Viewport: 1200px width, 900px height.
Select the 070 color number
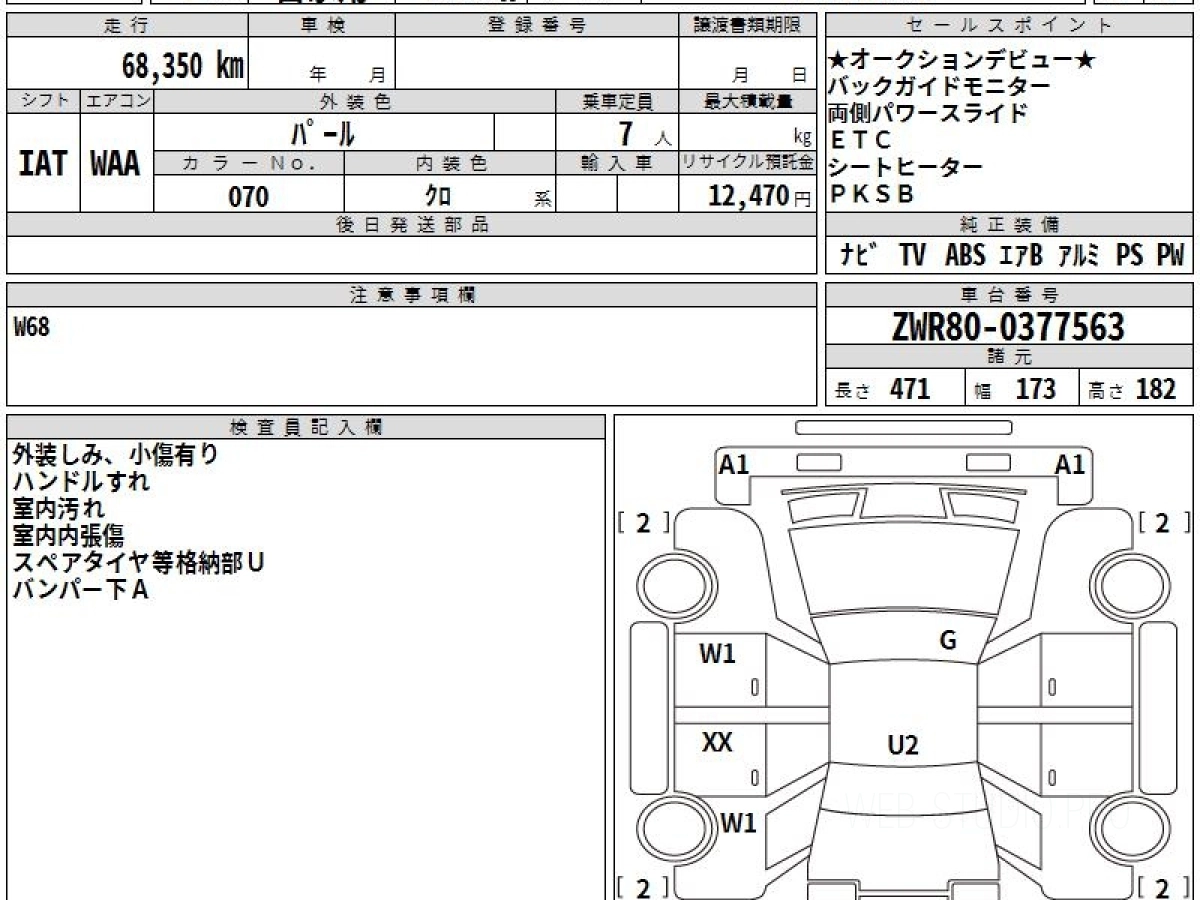249,197
